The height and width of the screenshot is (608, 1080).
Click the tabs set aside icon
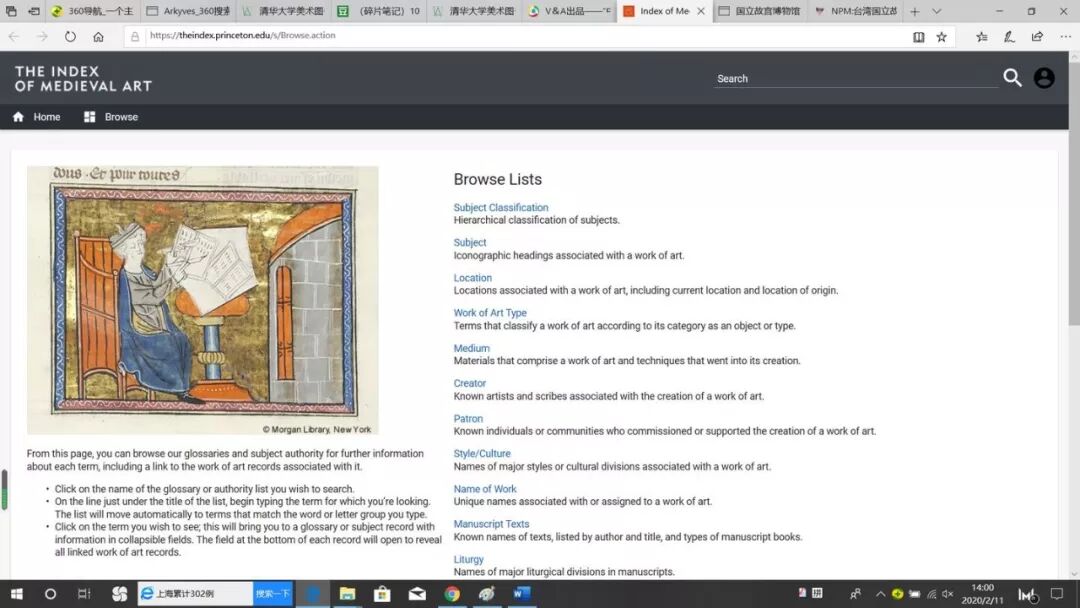(x=11, y=11)
